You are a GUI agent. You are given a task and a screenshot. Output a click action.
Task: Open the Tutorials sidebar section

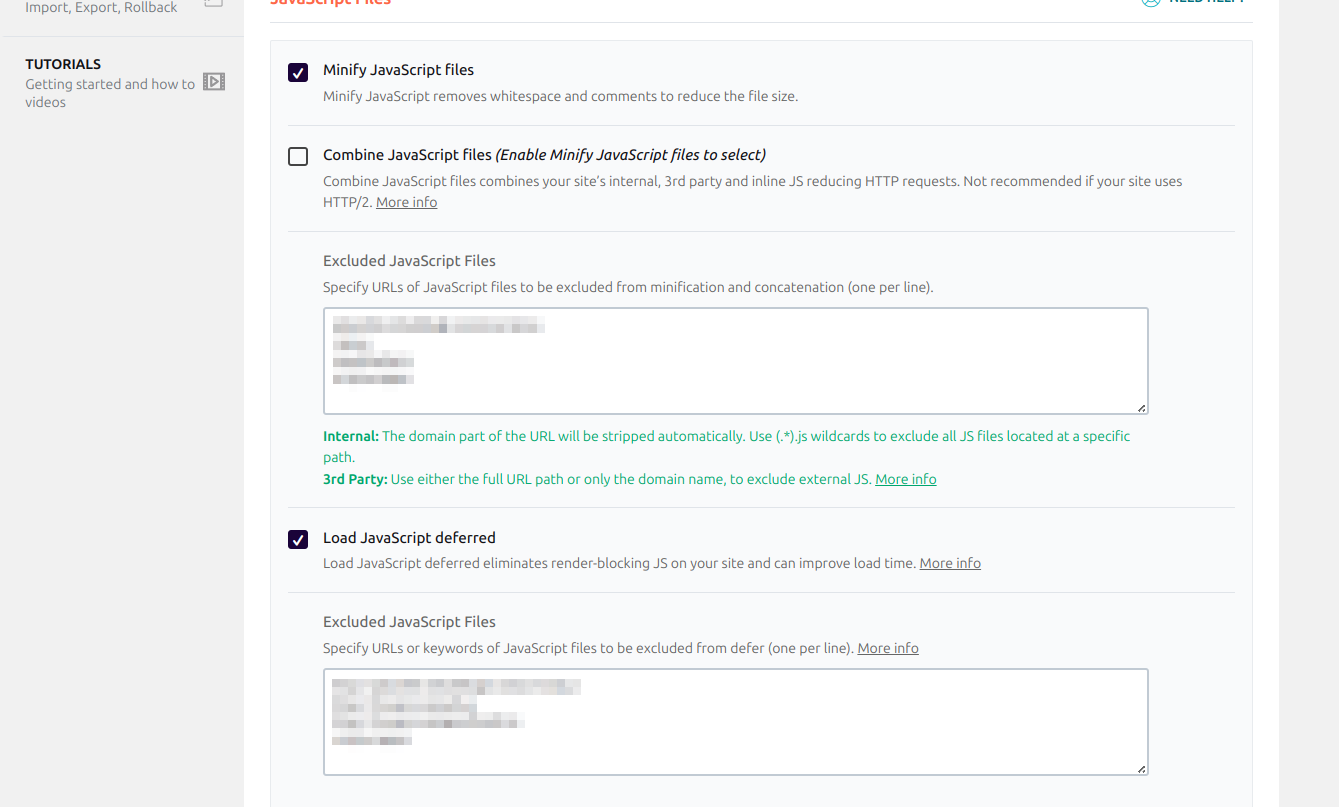point(63,64)
